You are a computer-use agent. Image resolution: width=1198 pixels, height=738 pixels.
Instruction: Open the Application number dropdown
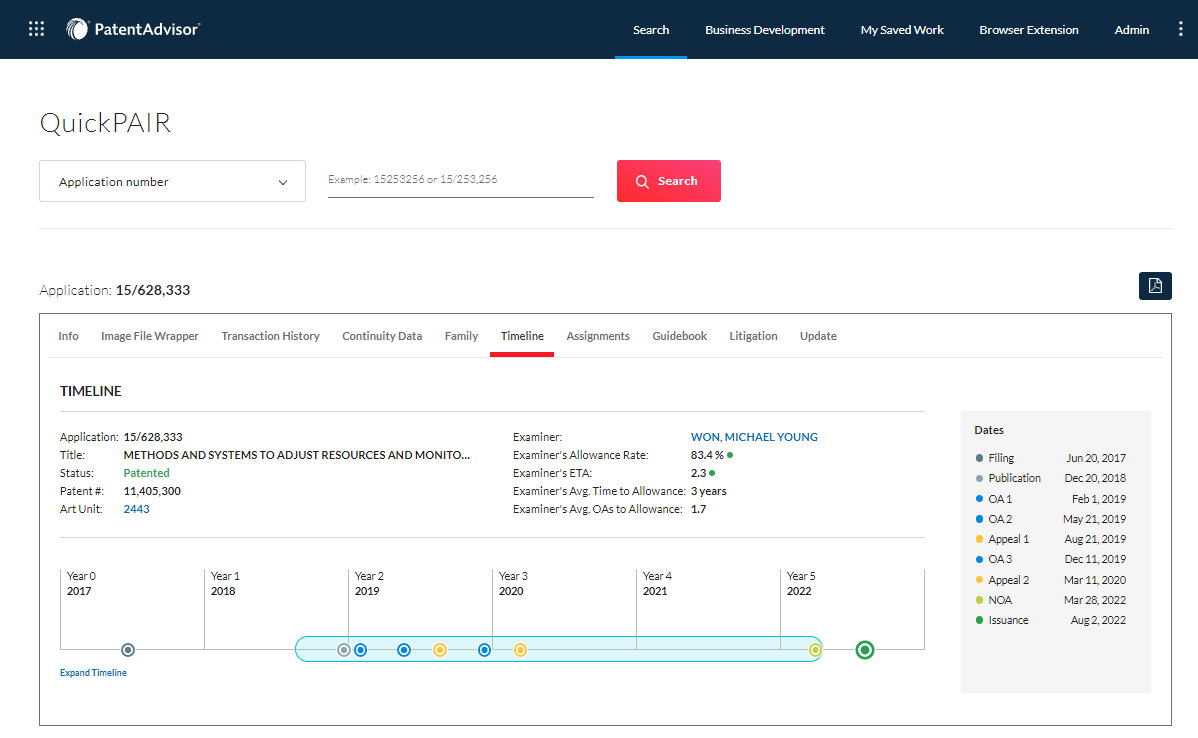pyautogui.click(x=172, y=181)
